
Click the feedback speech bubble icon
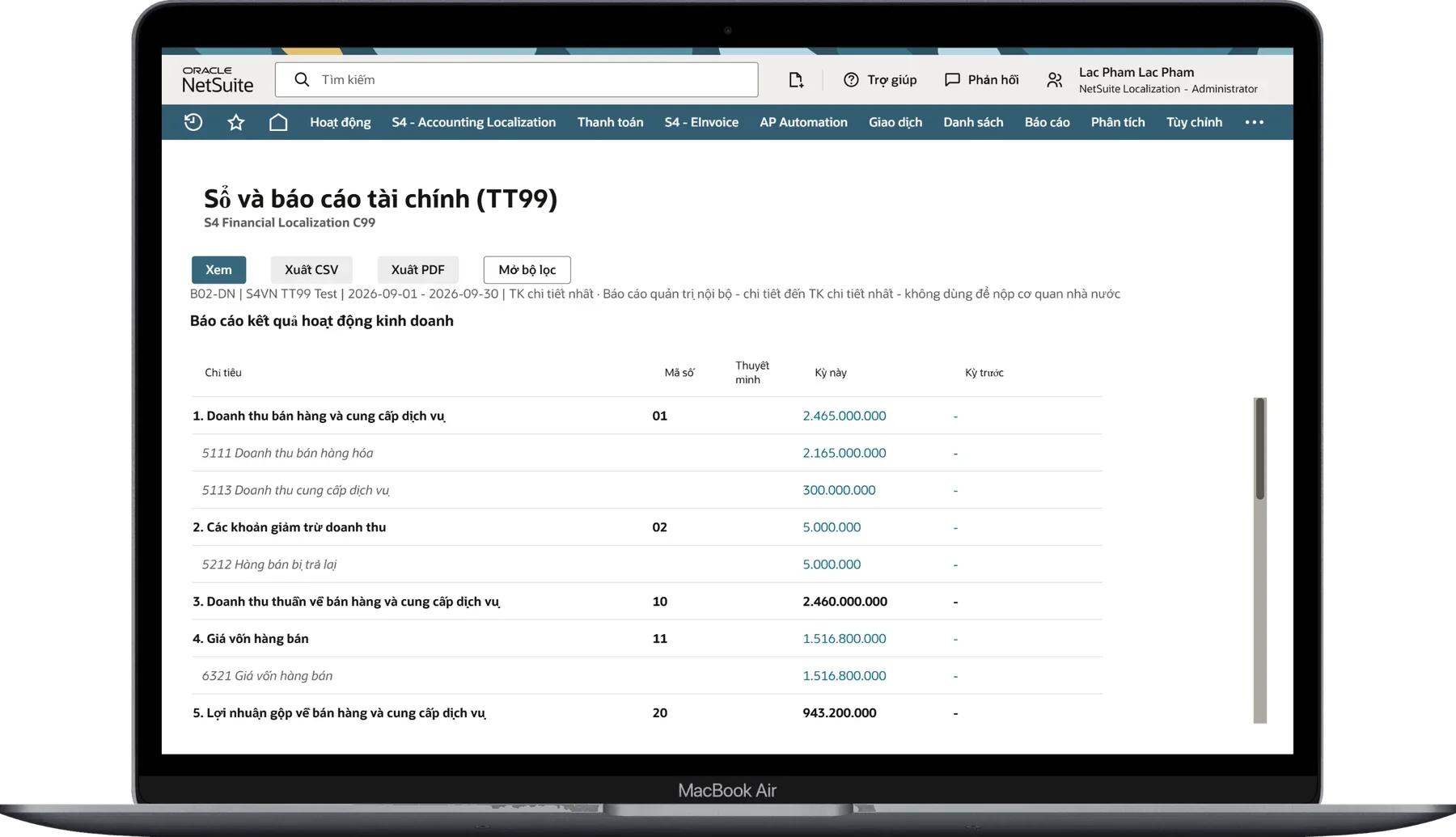coord(952,79)
